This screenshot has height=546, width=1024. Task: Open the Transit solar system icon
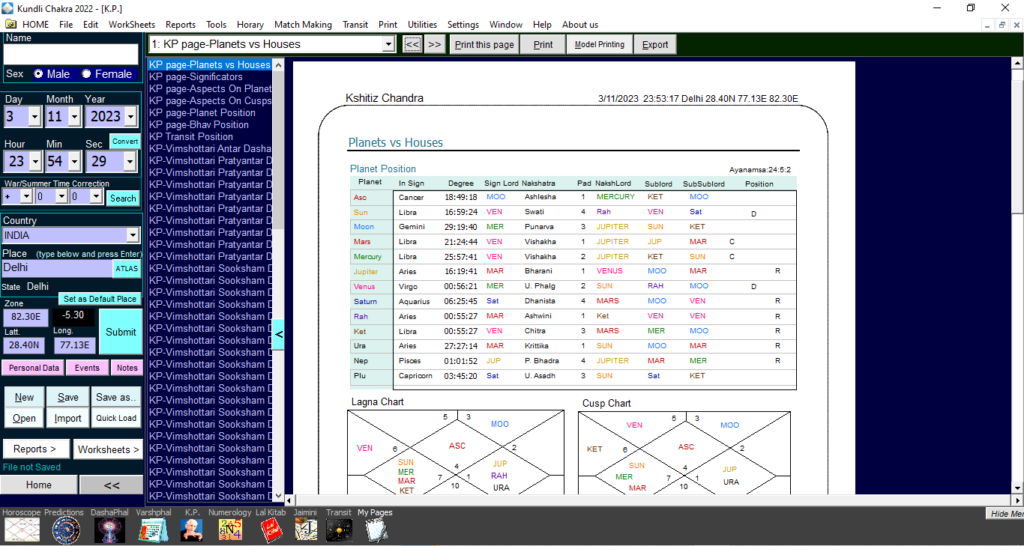tap(339, 530)
